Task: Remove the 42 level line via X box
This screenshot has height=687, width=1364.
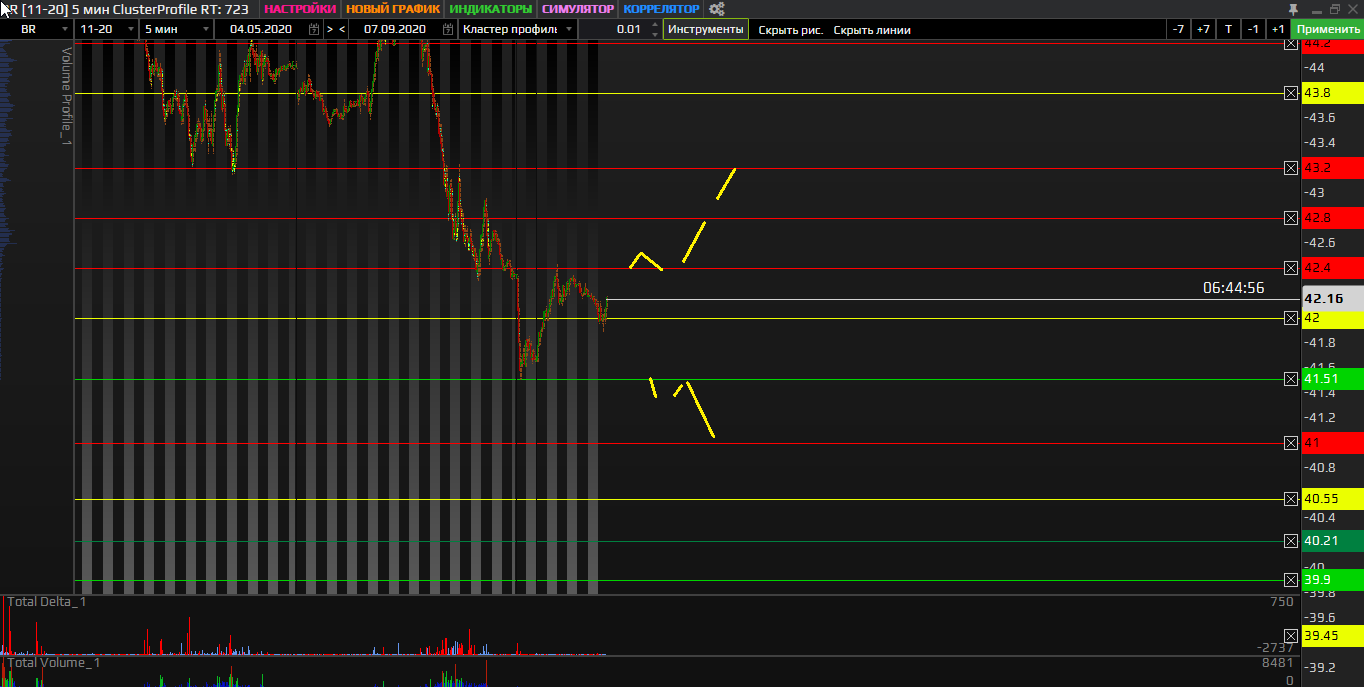Action: coord(1291,318)
